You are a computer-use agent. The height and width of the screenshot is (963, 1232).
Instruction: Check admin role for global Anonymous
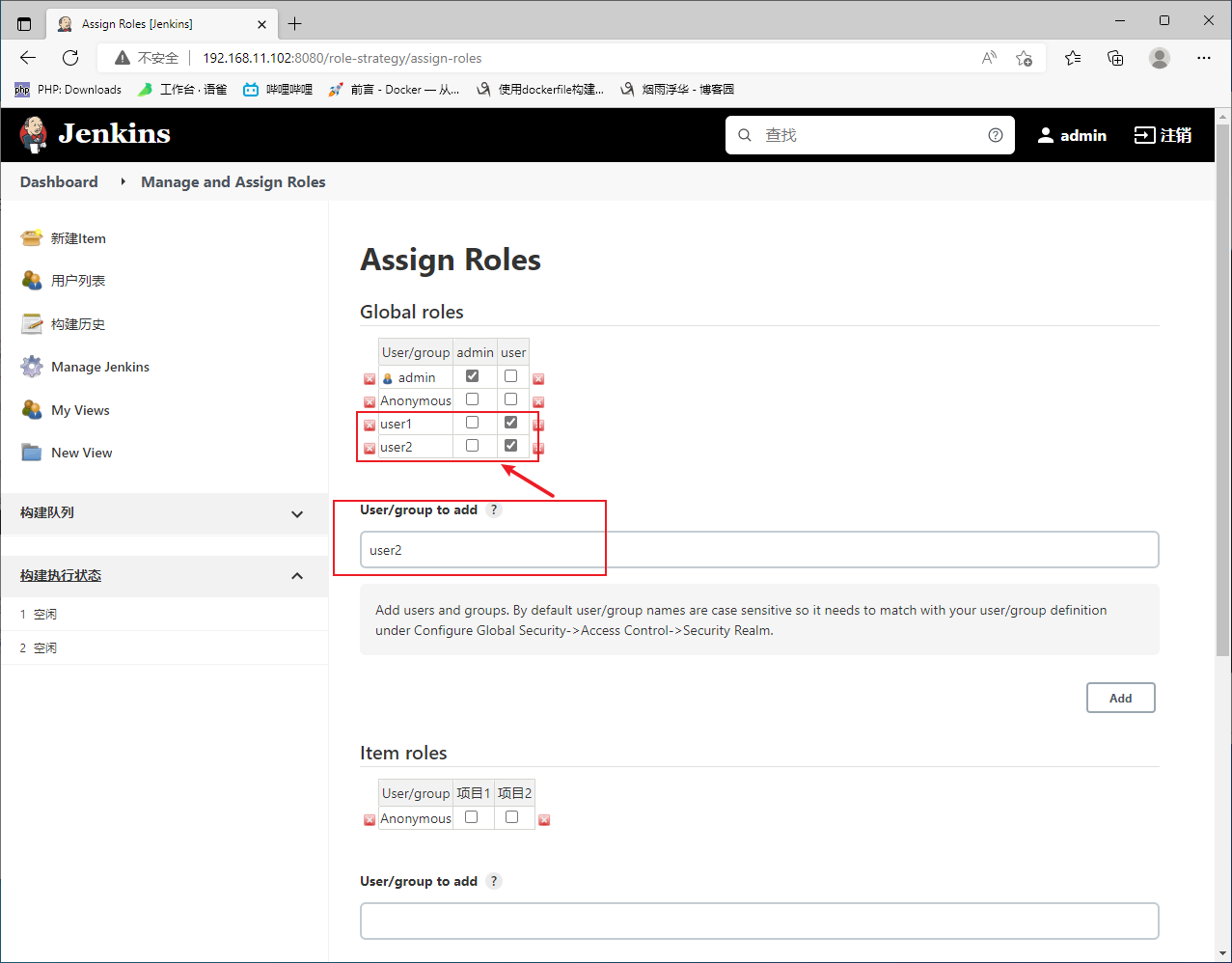pyautogui.click(x=472, y=399)
